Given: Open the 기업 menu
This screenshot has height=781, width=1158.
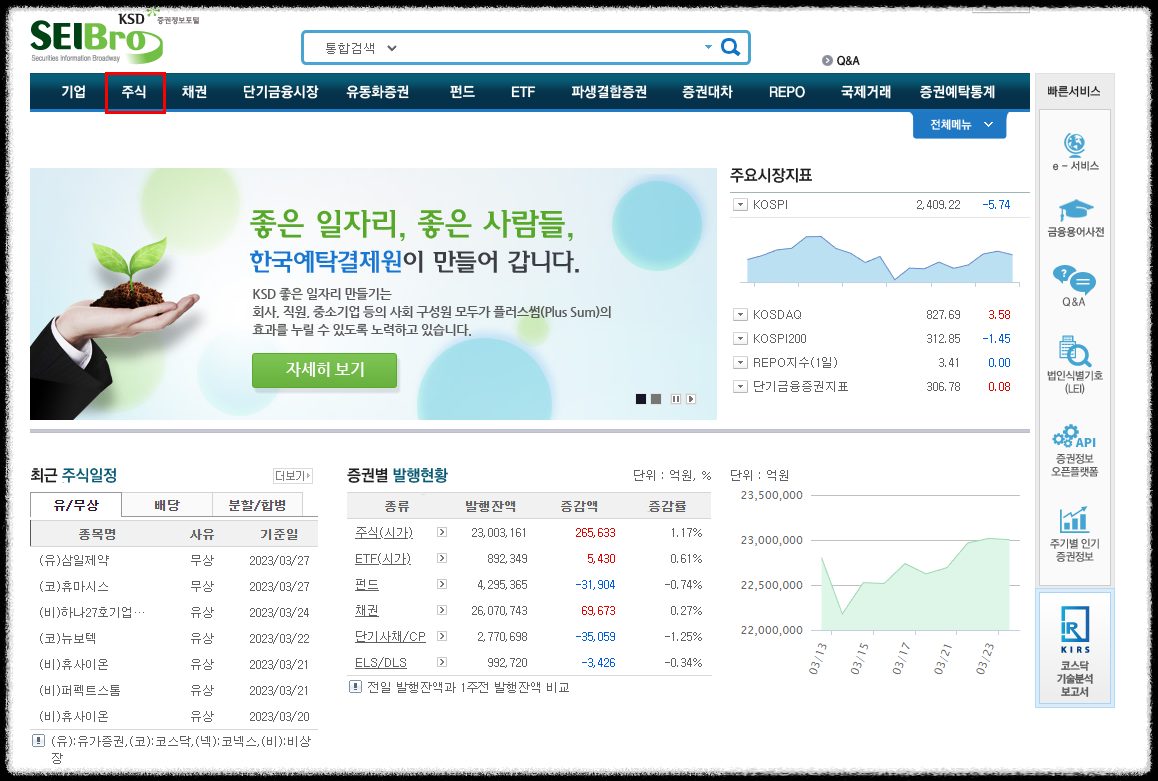Looking at the screenshot, I should tap(73, 92).
